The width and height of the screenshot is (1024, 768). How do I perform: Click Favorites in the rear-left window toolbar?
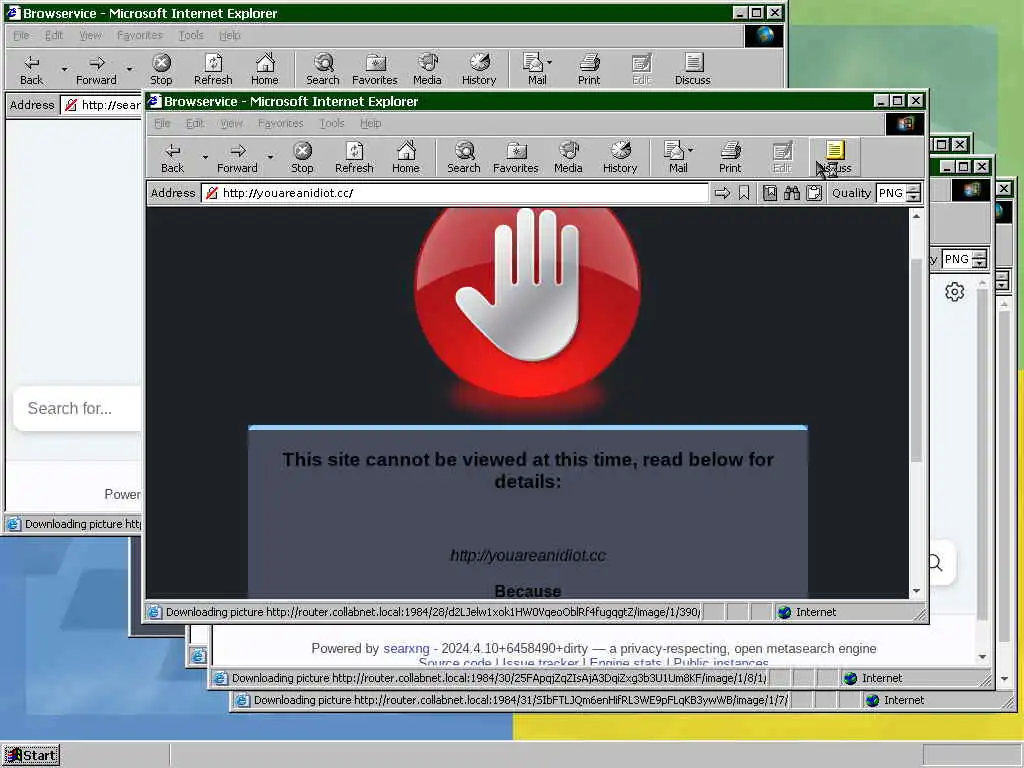pos(374,70)
